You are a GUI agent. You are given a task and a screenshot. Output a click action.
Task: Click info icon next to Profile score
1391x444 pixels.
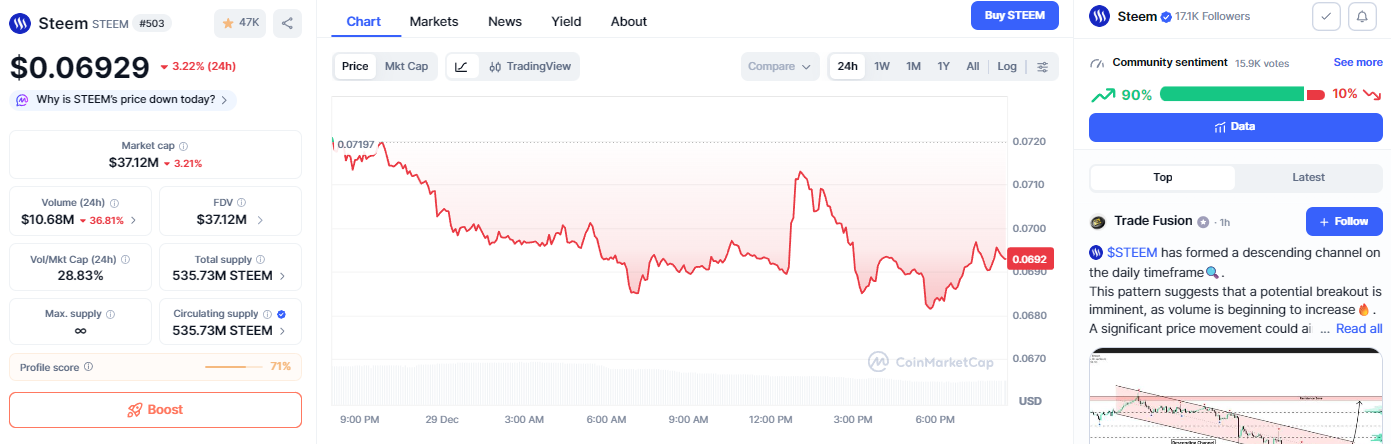[x=89, y=367]
